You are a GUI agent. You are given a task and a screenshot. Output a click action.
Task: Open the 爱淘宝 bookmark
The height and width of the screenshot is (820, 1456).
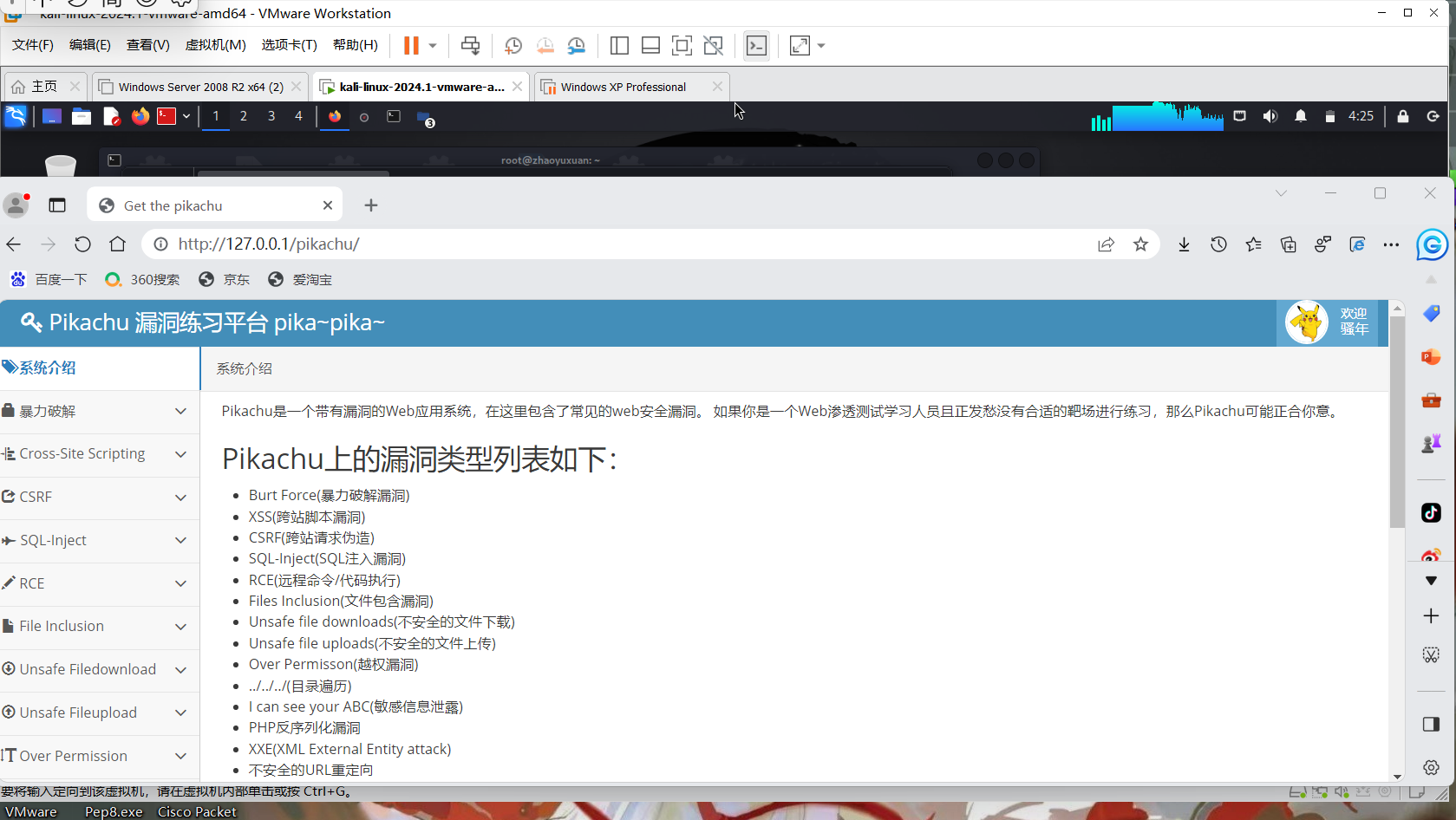click(x=300, y=279)
